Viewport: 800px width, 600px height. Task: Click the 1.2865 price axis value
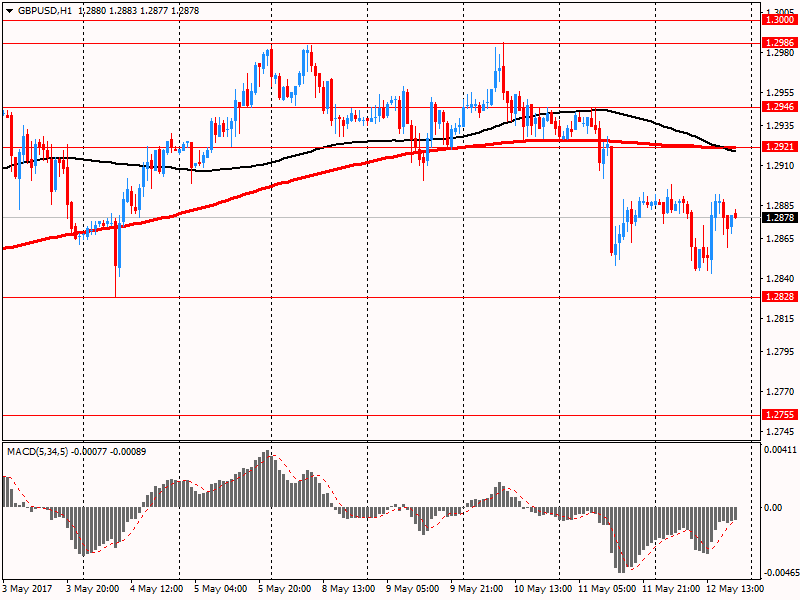point(781,238)
